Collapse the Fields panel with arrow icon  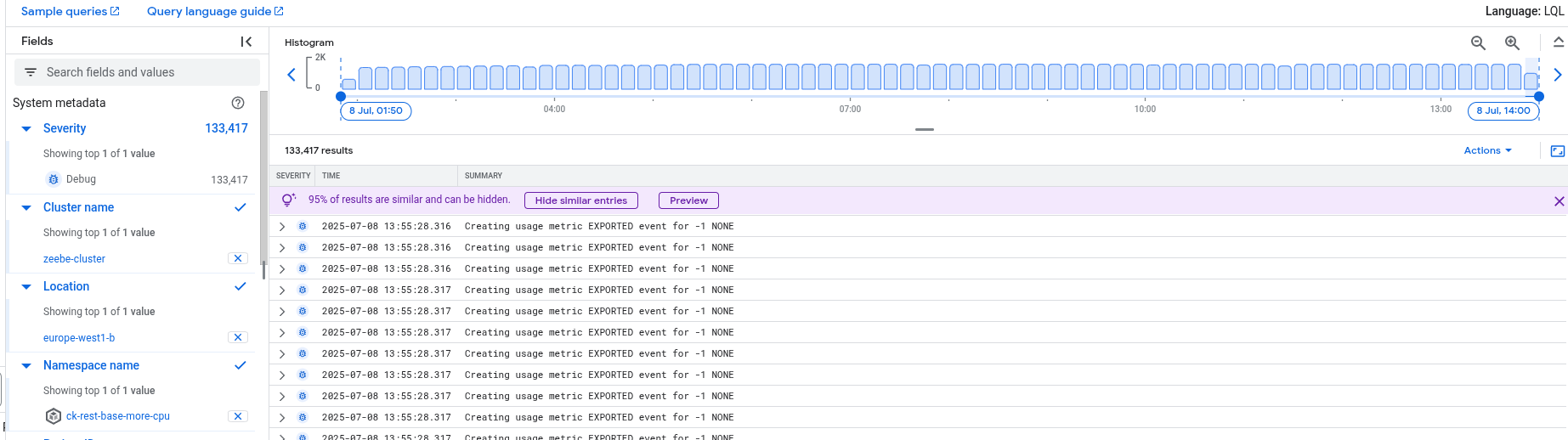(246, 41)
